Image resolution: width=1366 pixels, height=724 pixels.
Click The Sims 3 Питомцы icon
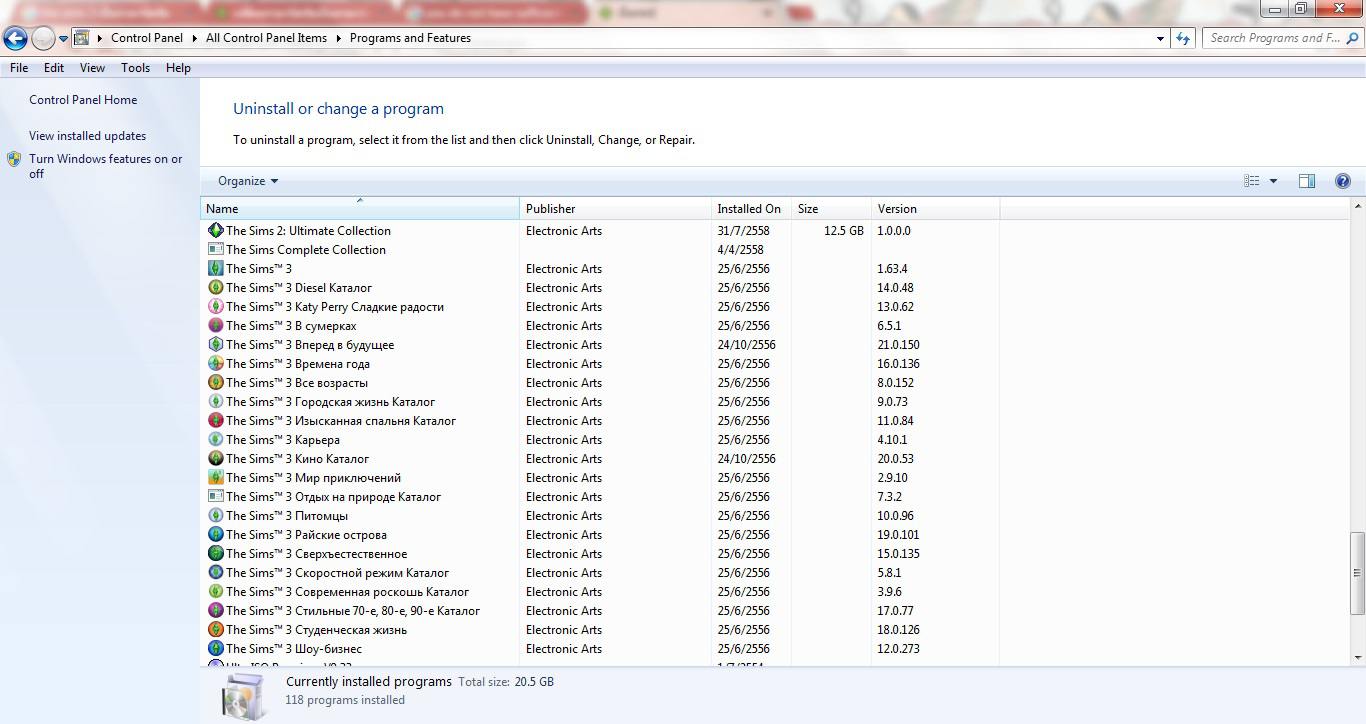pos(215,515)
